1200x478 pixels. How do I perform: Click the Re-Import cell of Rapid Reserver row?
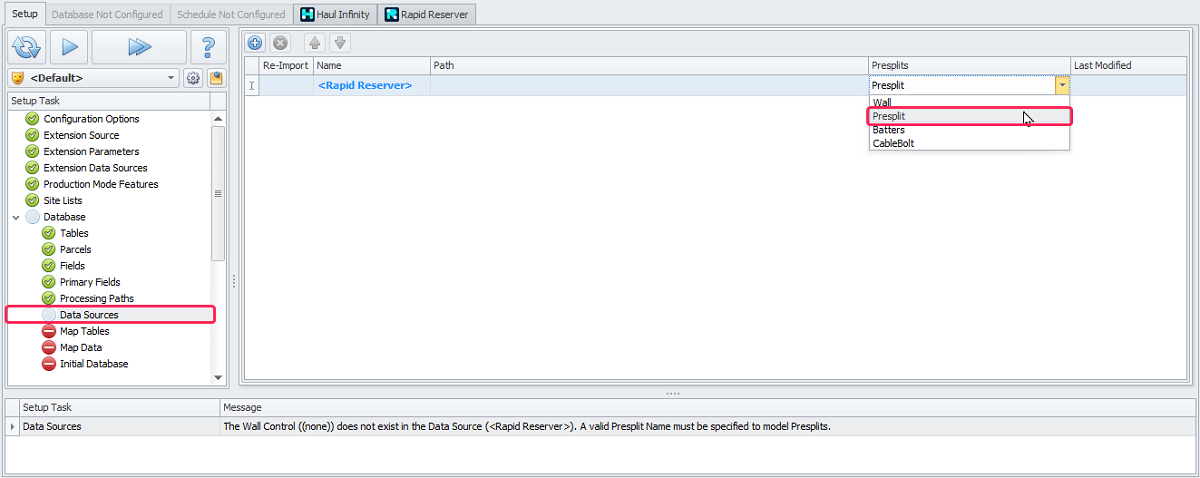[286, 86]
